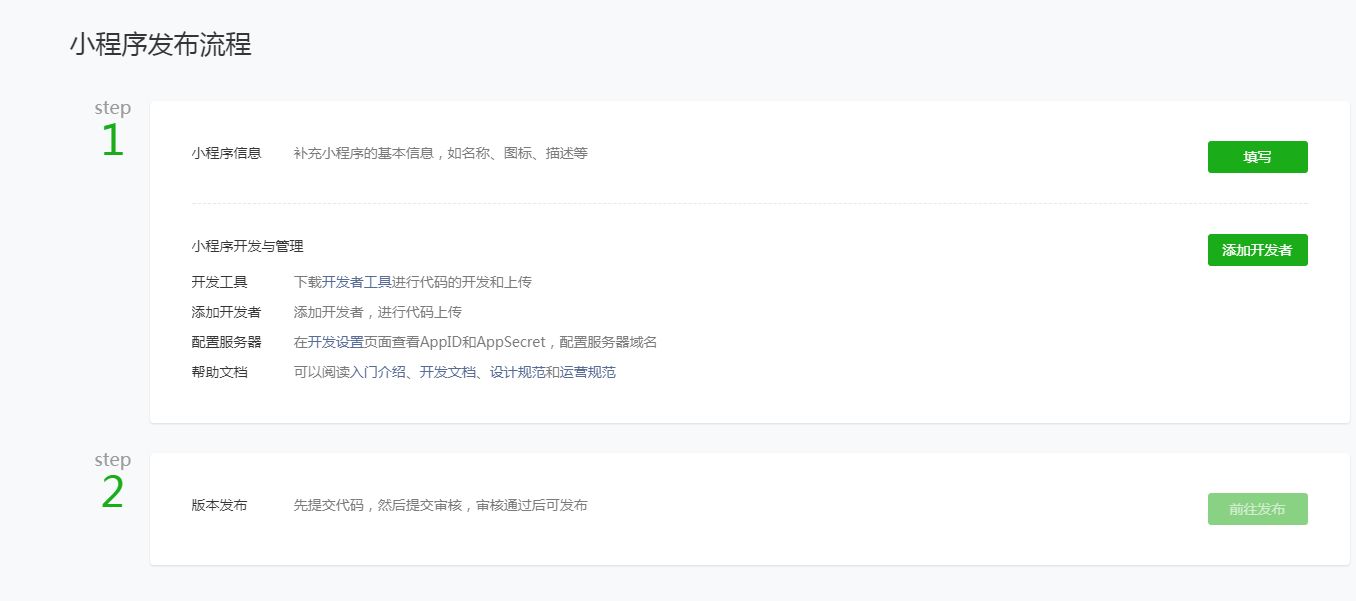Open the 运营规范 link
This screenshot has height=601, width=1356.
(x=588, y=372)
